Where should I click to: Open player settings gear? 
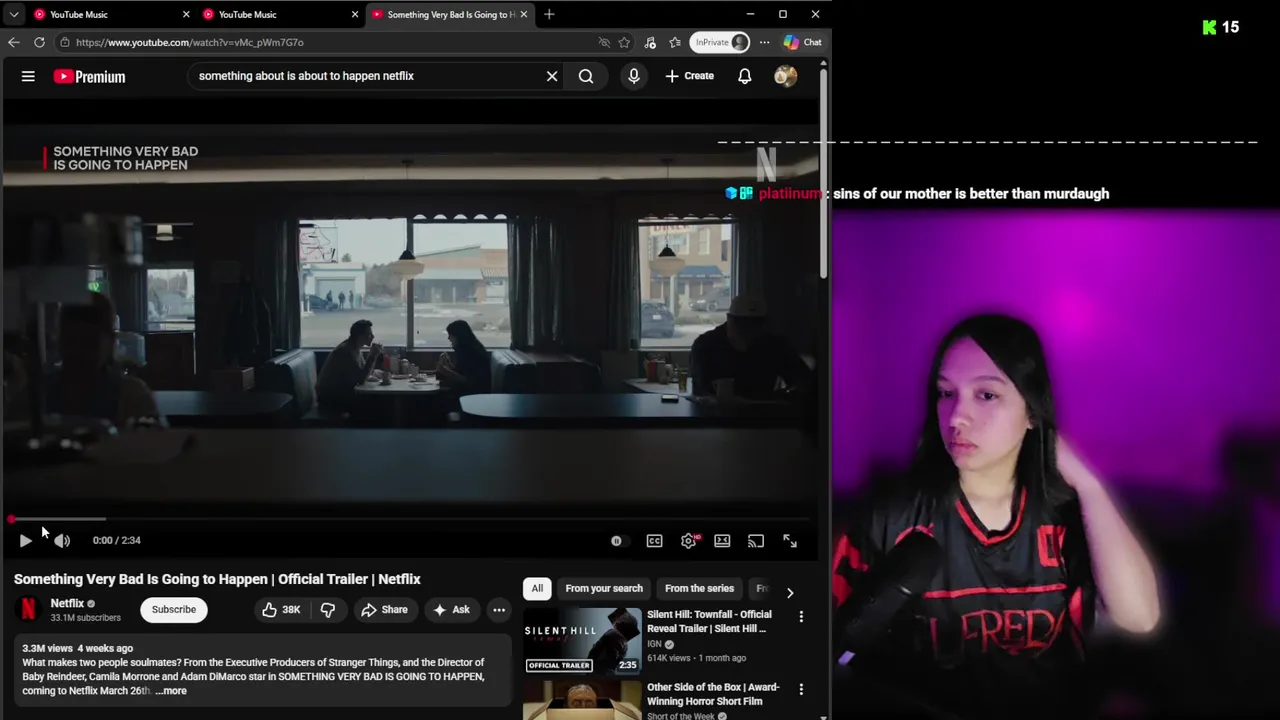(x=689, y=541)
